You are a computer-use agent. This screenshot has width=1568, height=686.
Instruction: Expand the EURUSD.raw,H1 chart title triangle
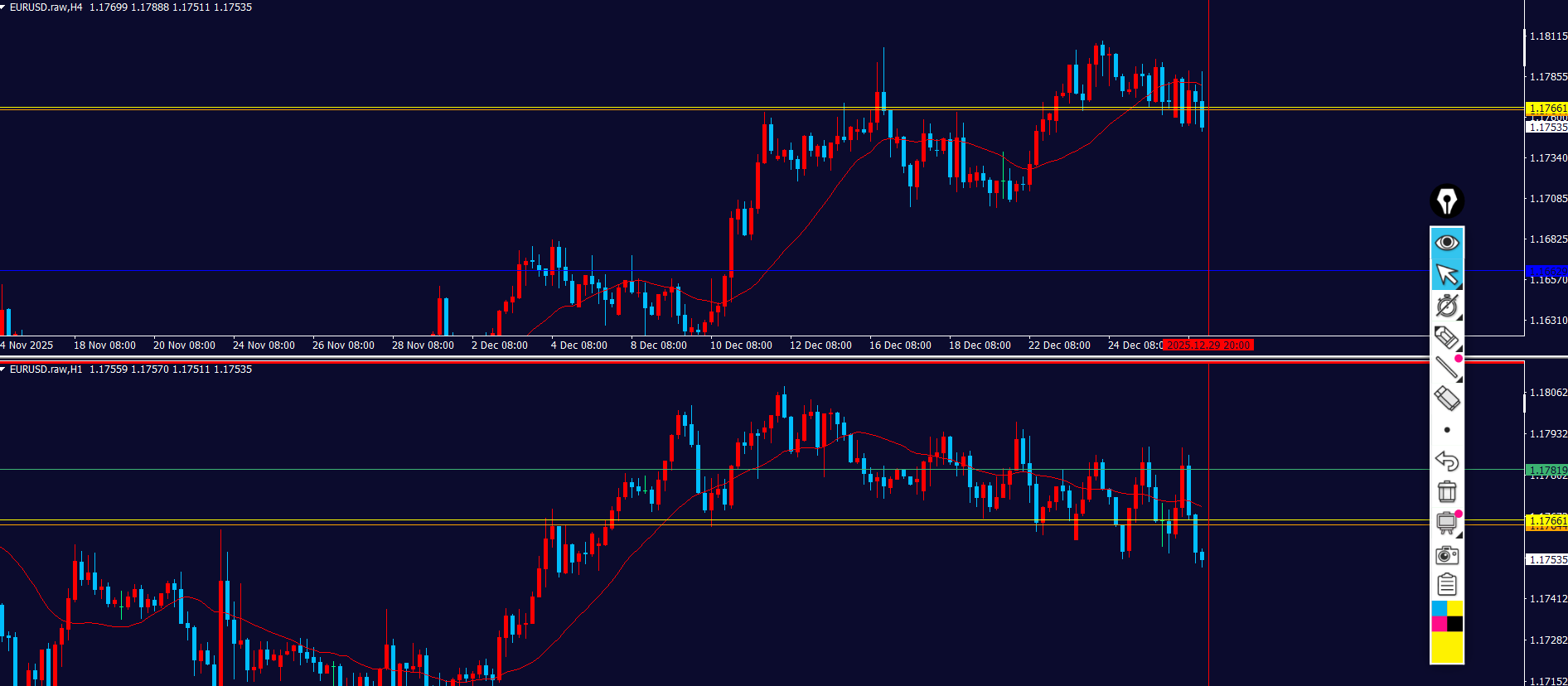tap(3, 370)
